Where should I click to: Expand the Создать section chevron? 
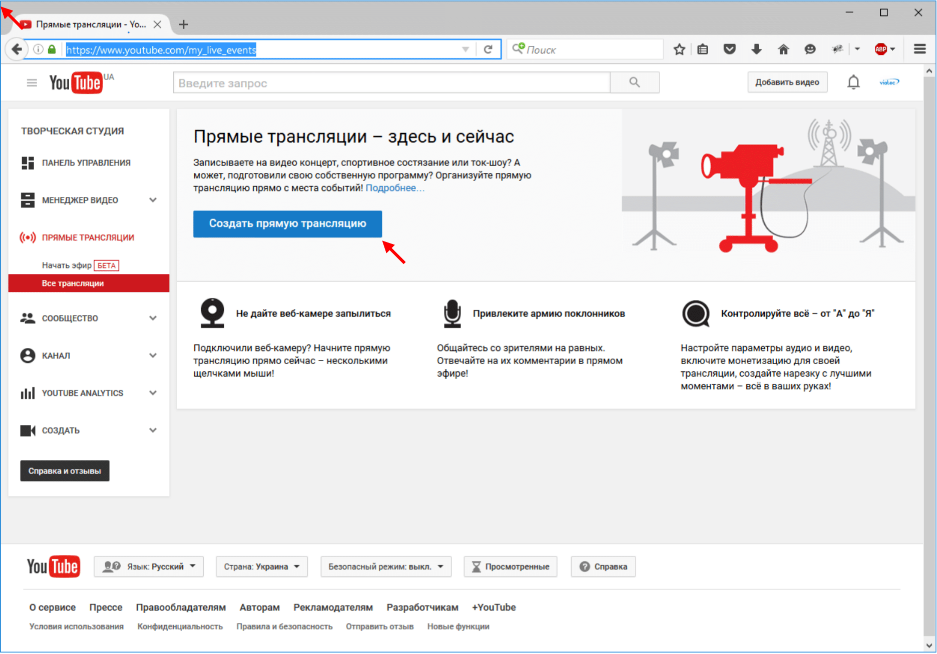coord(153,430)
